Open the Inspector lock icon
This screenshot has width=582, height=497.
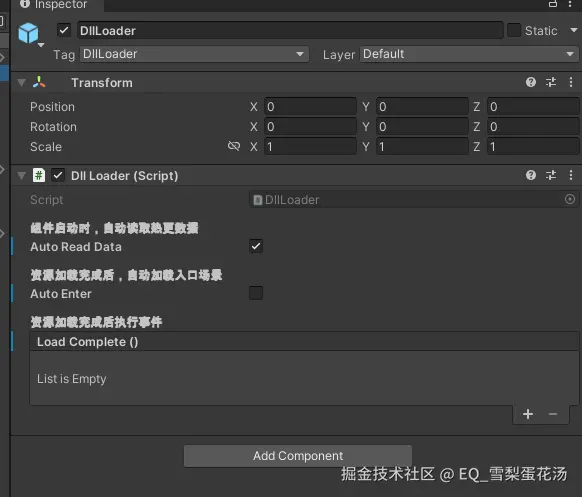[553, 4]
